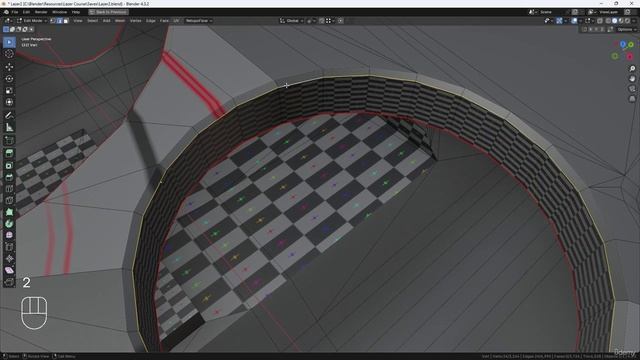Viewport: 640px width, 360px height.
Task: Toggle viewport gizmos display
Action: click(x=559, y=20)
